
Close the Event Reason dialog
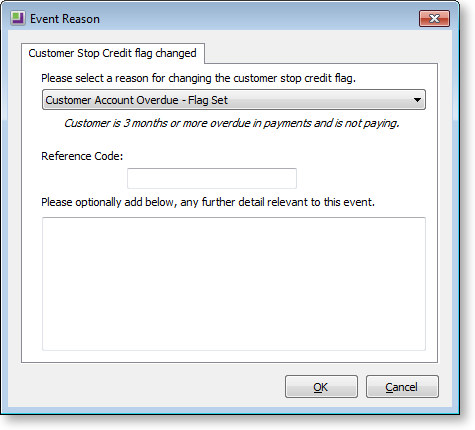(434, 18)
